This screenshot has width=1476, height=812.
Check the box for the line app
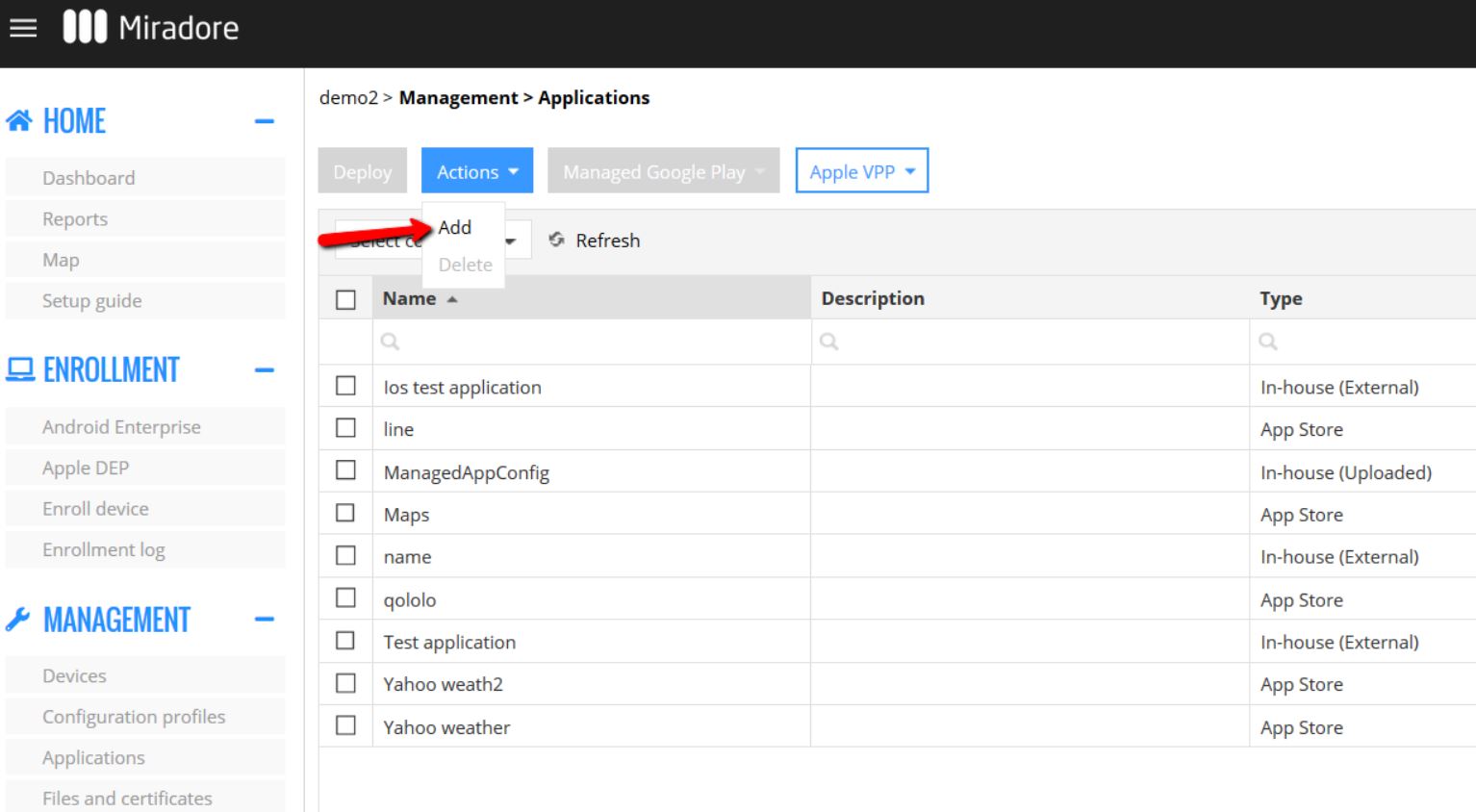(345, 428)
